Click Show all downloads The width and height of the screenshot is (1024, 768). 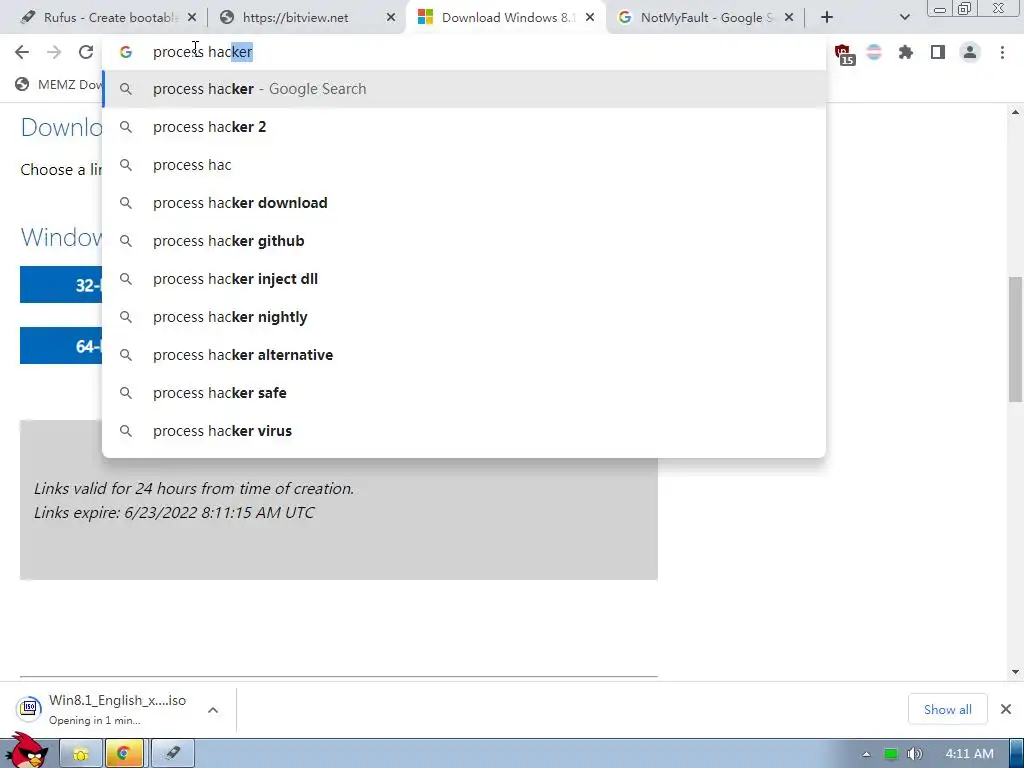(948, 709)
